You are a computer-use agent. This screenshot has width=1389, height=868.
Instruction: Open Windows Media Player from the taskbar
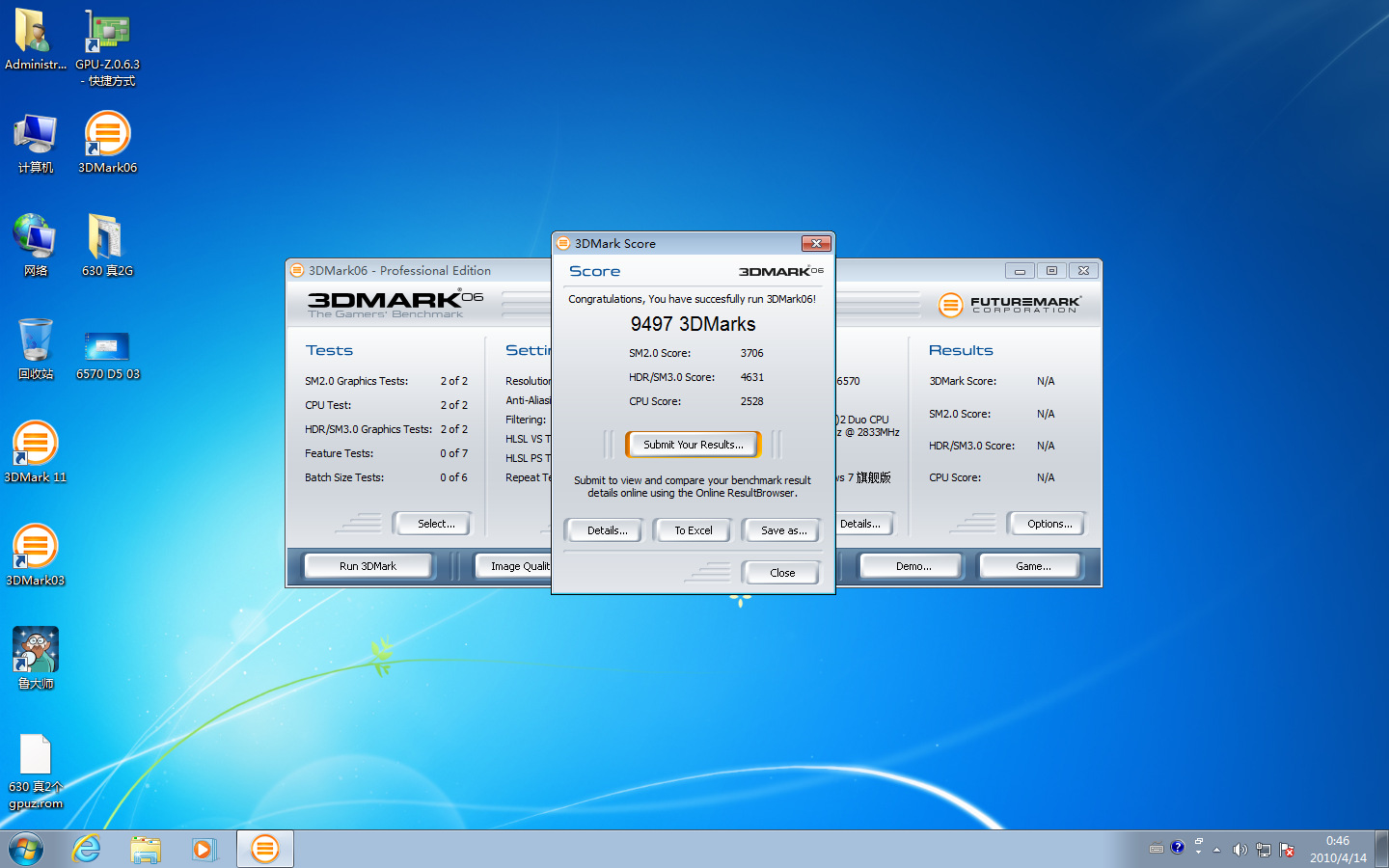coord(204,849)
